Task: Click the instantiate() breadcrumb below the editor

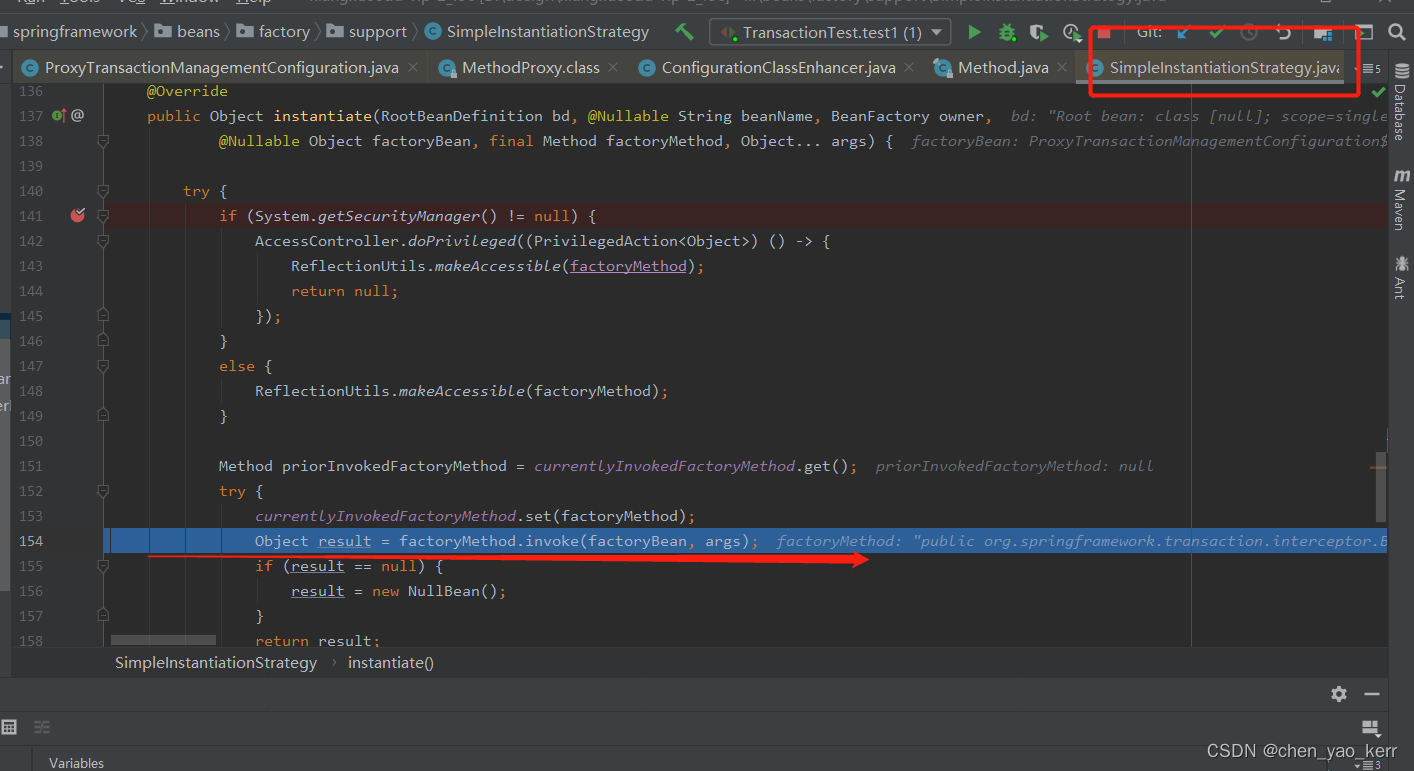Action: [x=391, y=662]
